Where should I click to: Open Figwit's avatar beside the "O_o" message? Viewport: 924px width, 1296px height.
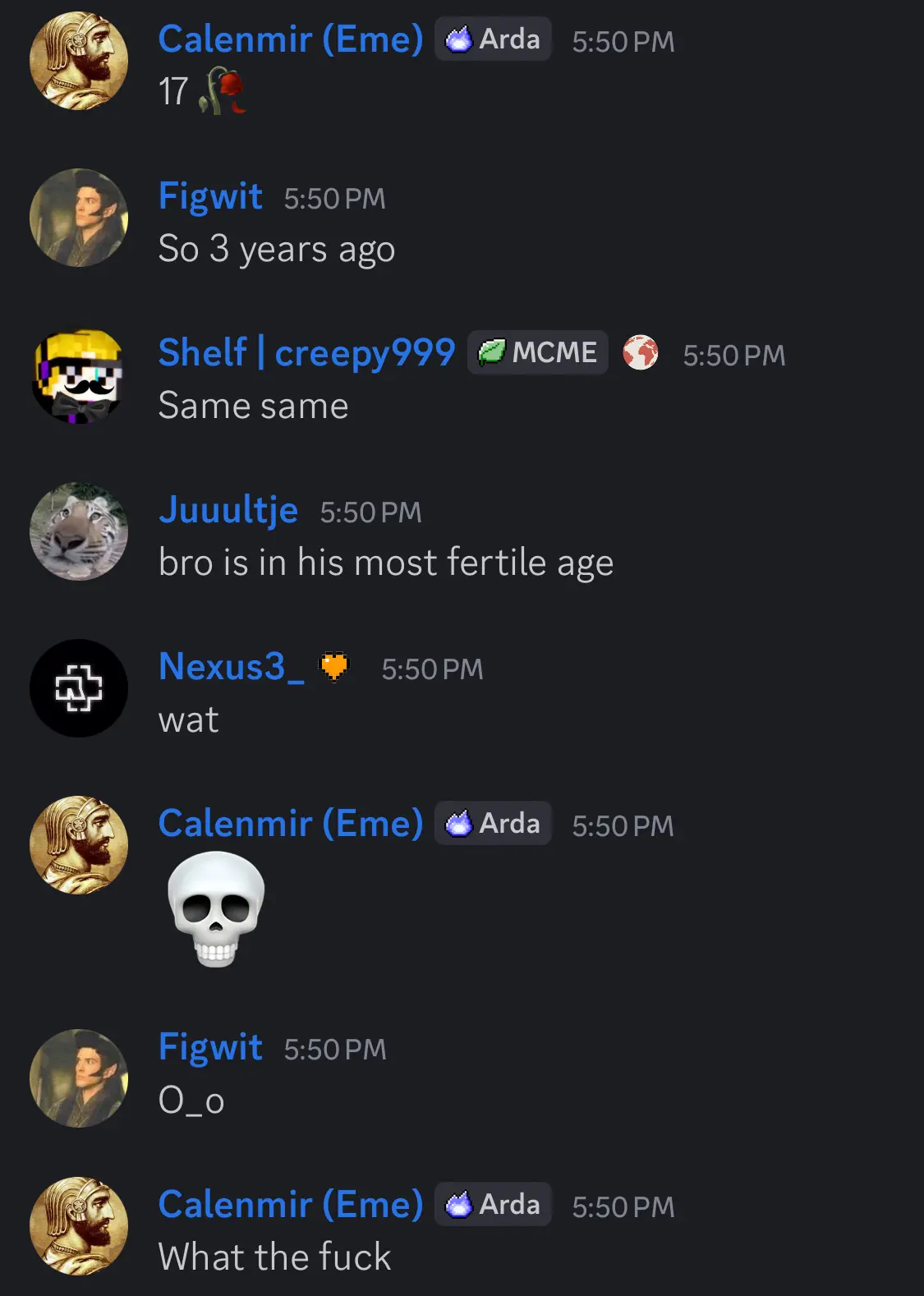pos(79,1078)
